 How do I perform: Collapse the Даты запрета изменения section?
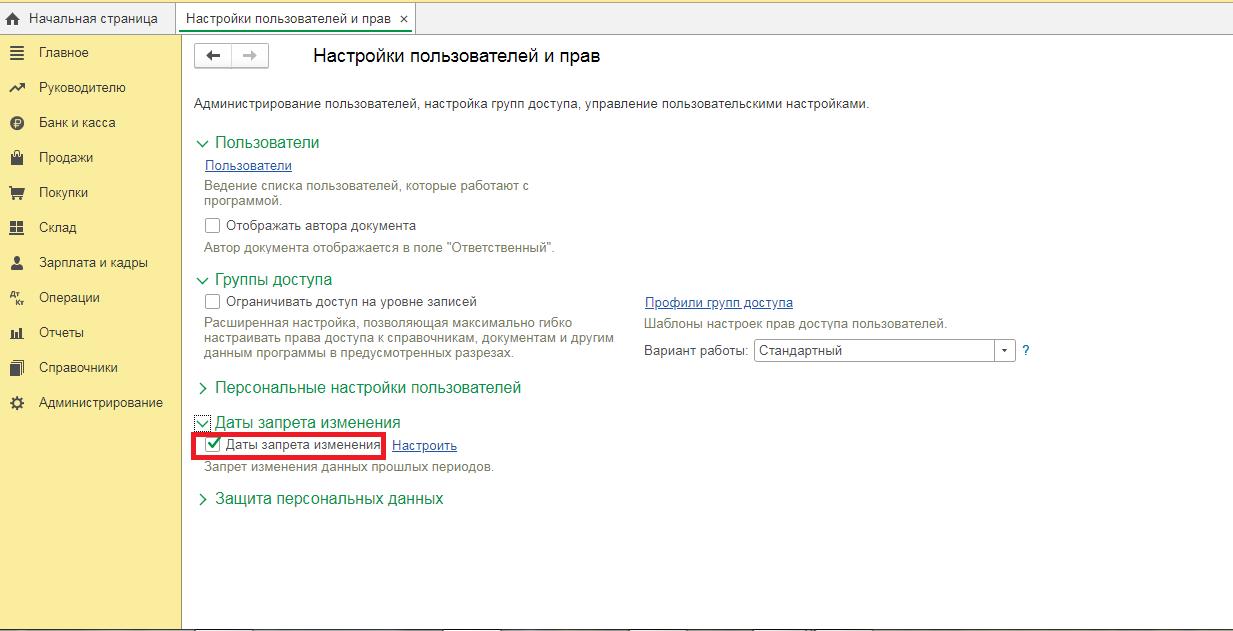(x=203, y=424)
